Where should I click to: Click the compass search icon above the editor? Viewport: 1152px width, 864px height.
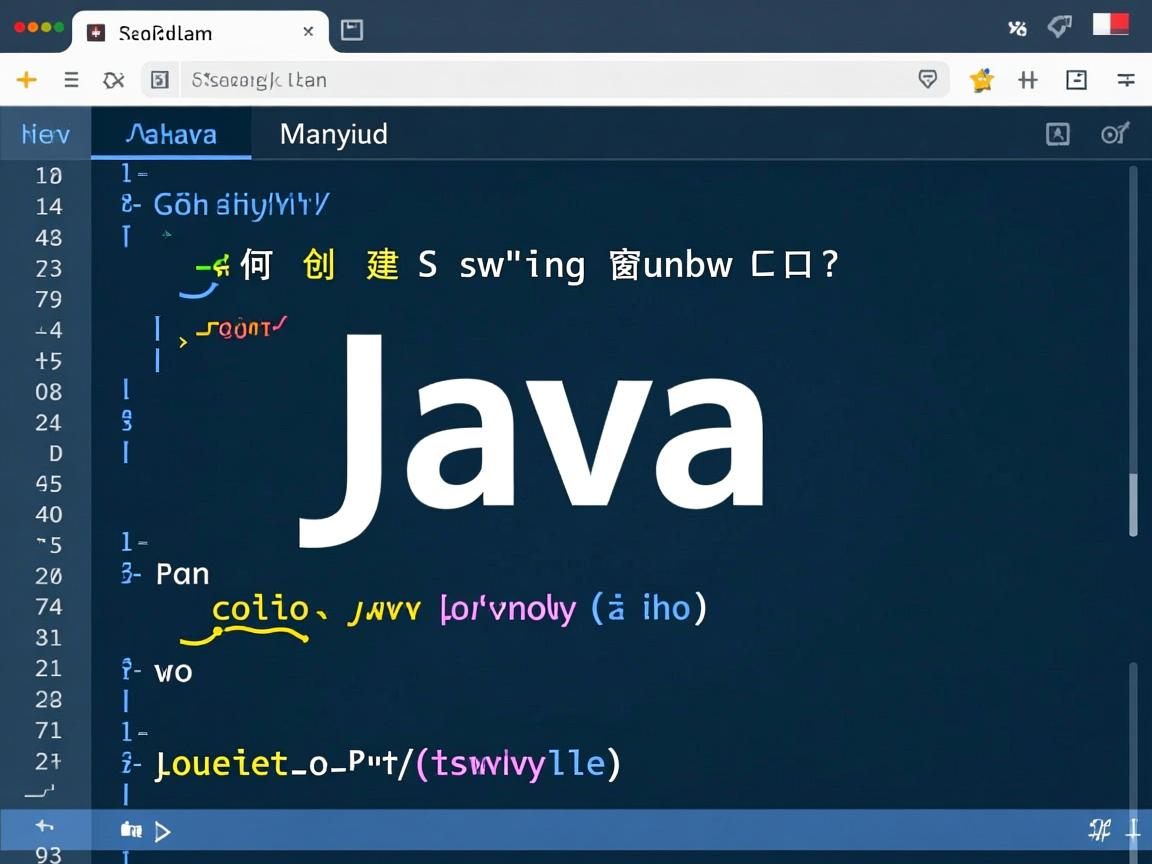pyautogui.click(x=1114, y=133)
